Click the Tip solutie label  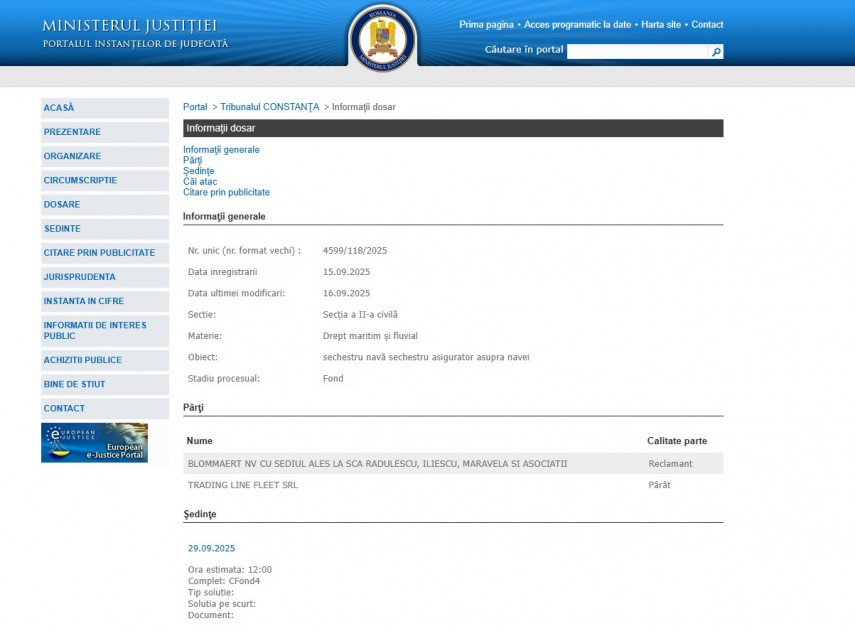(x=210, y=592)
